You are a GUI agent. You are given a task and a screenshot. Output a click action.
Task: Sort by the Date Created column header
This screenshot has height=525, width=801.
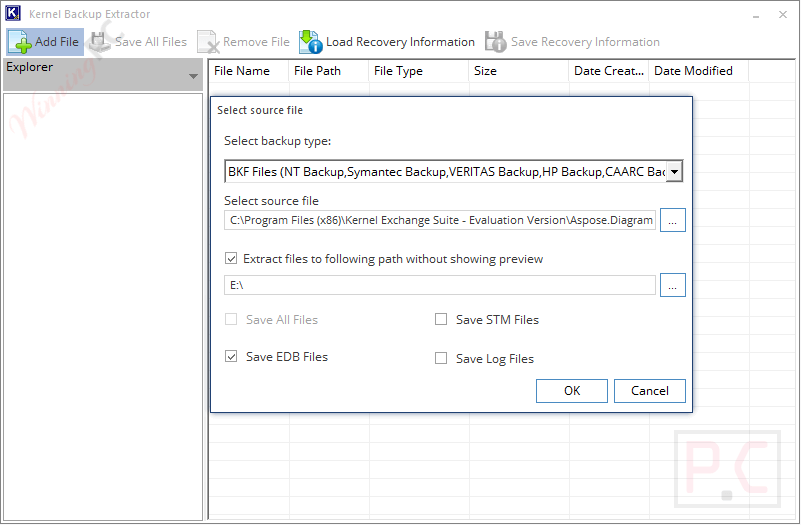608,71
